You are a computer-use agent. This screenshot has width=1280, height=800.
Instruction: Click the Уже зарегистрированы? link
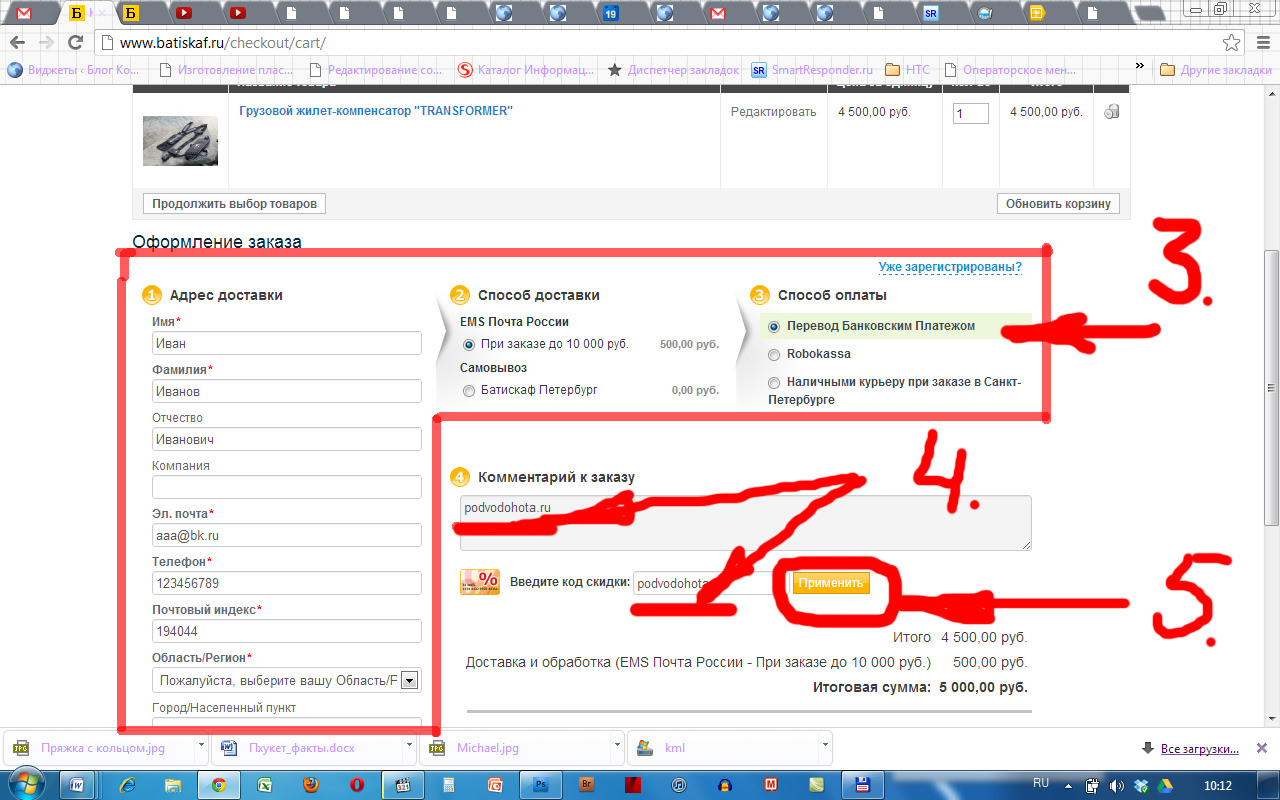tap(950, 267)
